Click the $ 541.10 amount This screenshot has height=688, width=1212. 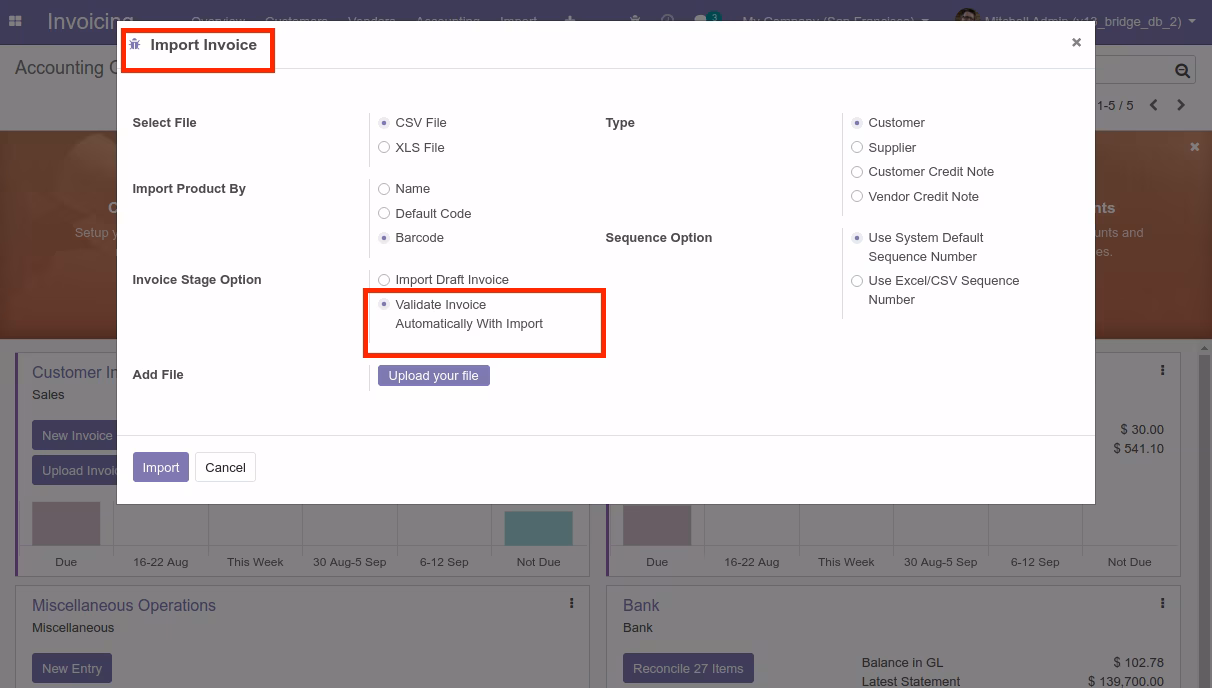point(1138,449)
